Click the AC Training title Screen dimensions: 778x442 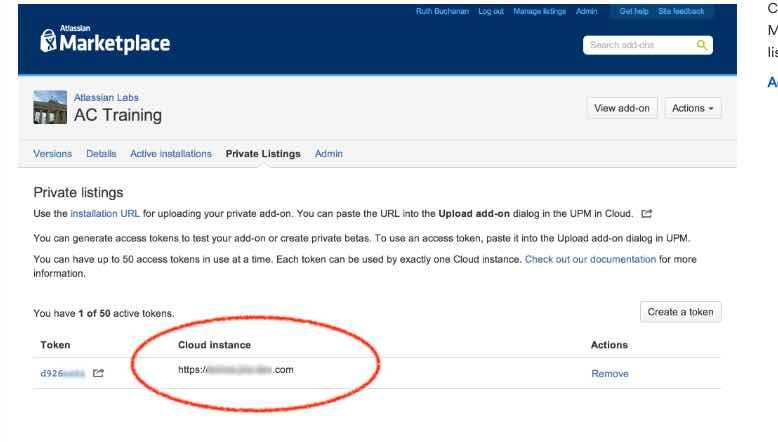(118, 115)
